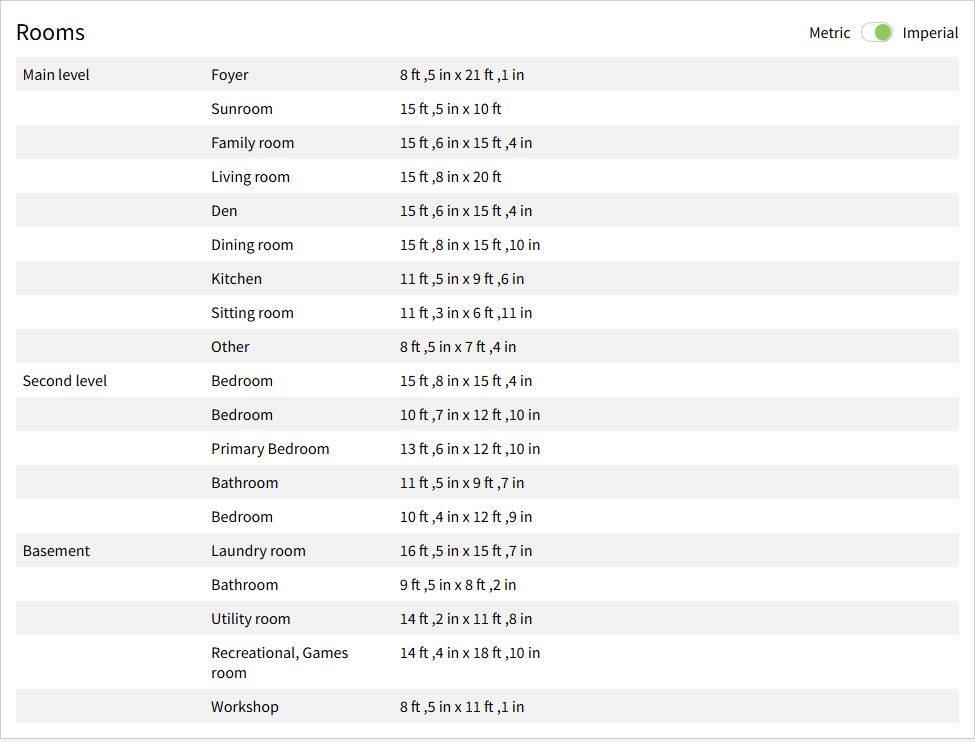Screen dimensions: 975x742
Task: Select the Basement floor label
Action: pyautogui.click(x=56, y=551)
